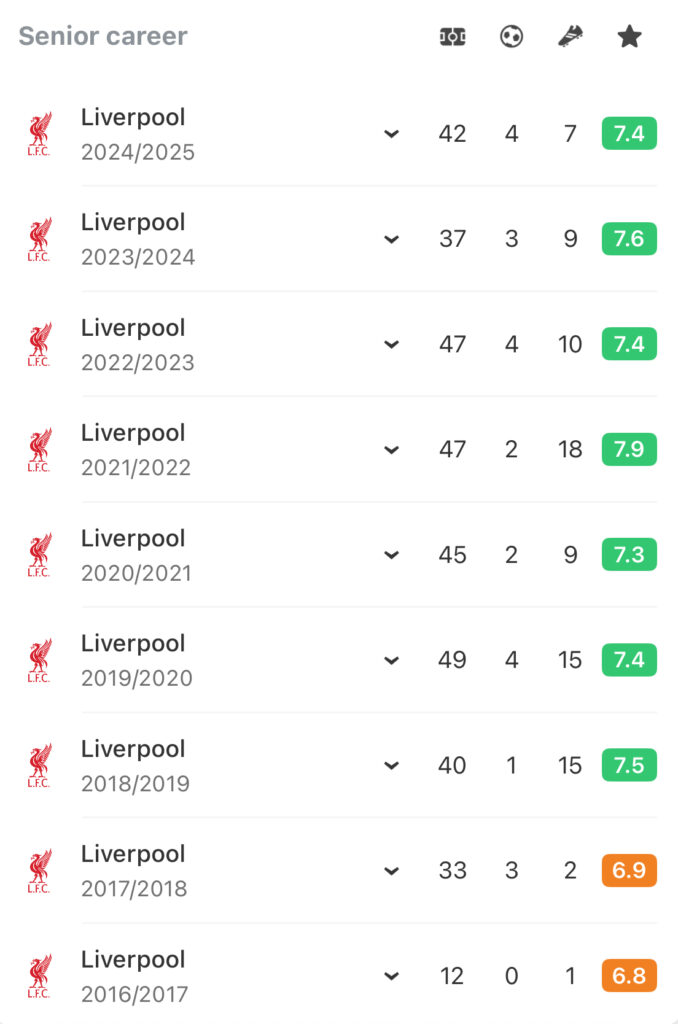The height and width of the screenshot is (1024, 678).
Task: Expand the 2022/2023 season chevron
Action: click(x=391, y=344)
